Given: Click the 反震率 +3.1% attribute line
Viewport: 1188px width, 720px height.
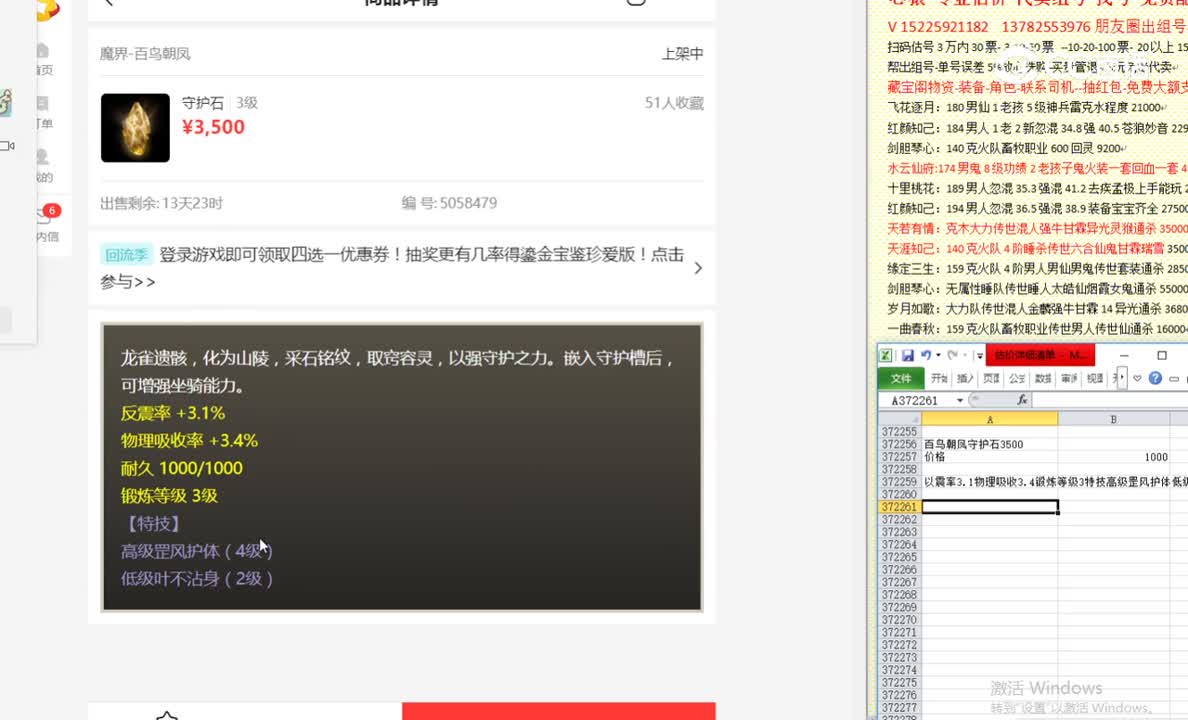Looking at the screenshot, I should (x=173, y=413).
